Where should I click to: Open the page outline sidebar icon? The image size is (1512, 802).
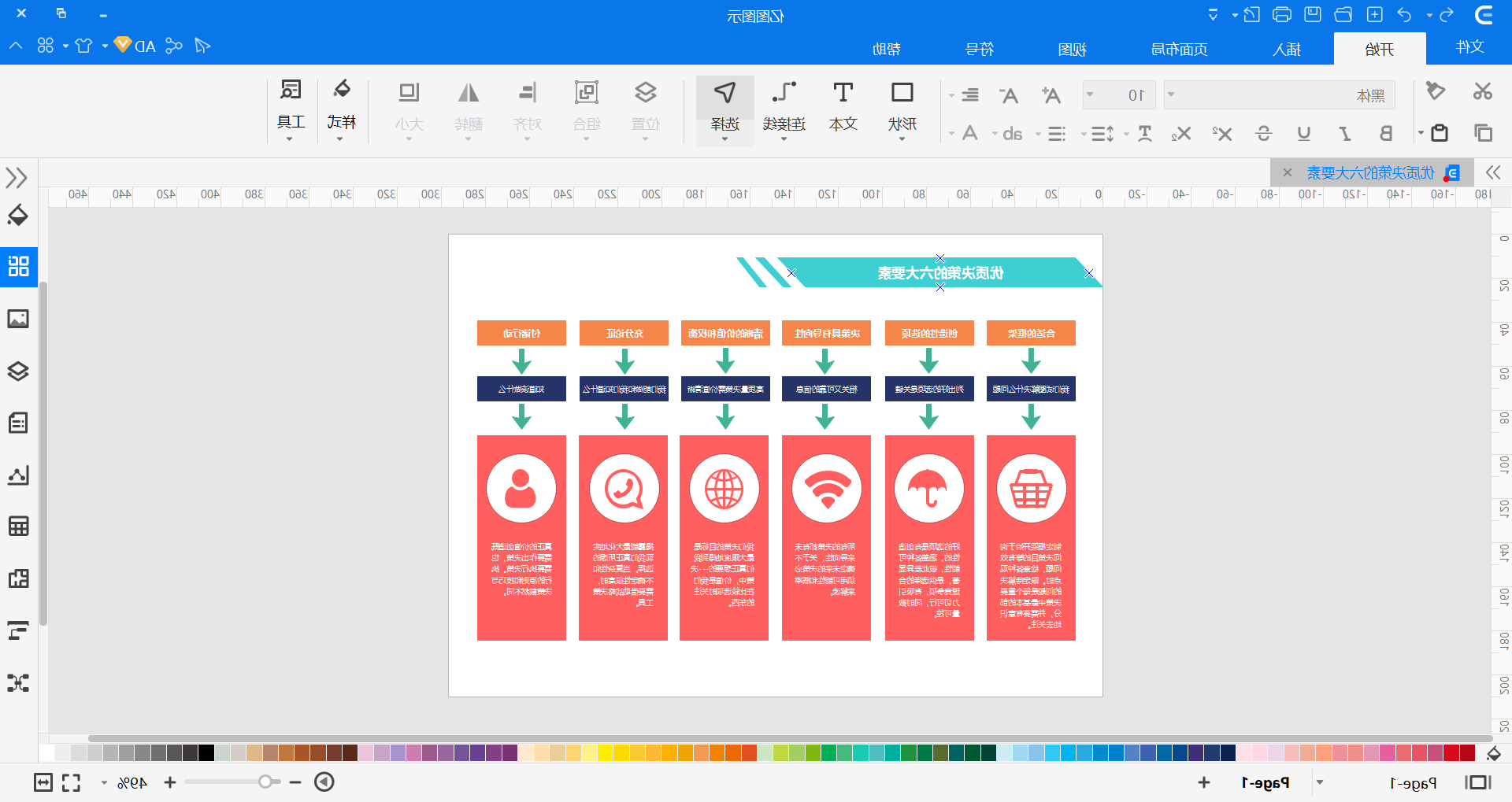point(18,423)
